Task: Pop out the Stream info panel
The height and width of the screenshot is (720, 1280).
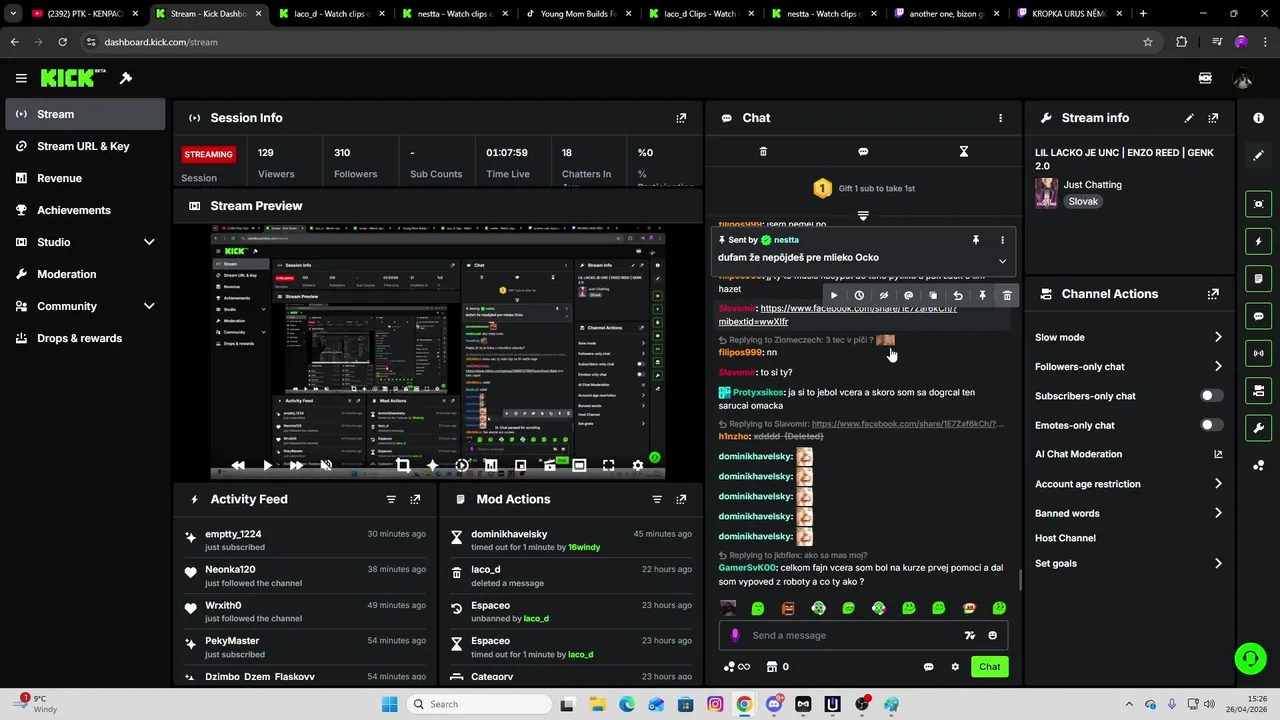Action: [x=1213, y=118]
